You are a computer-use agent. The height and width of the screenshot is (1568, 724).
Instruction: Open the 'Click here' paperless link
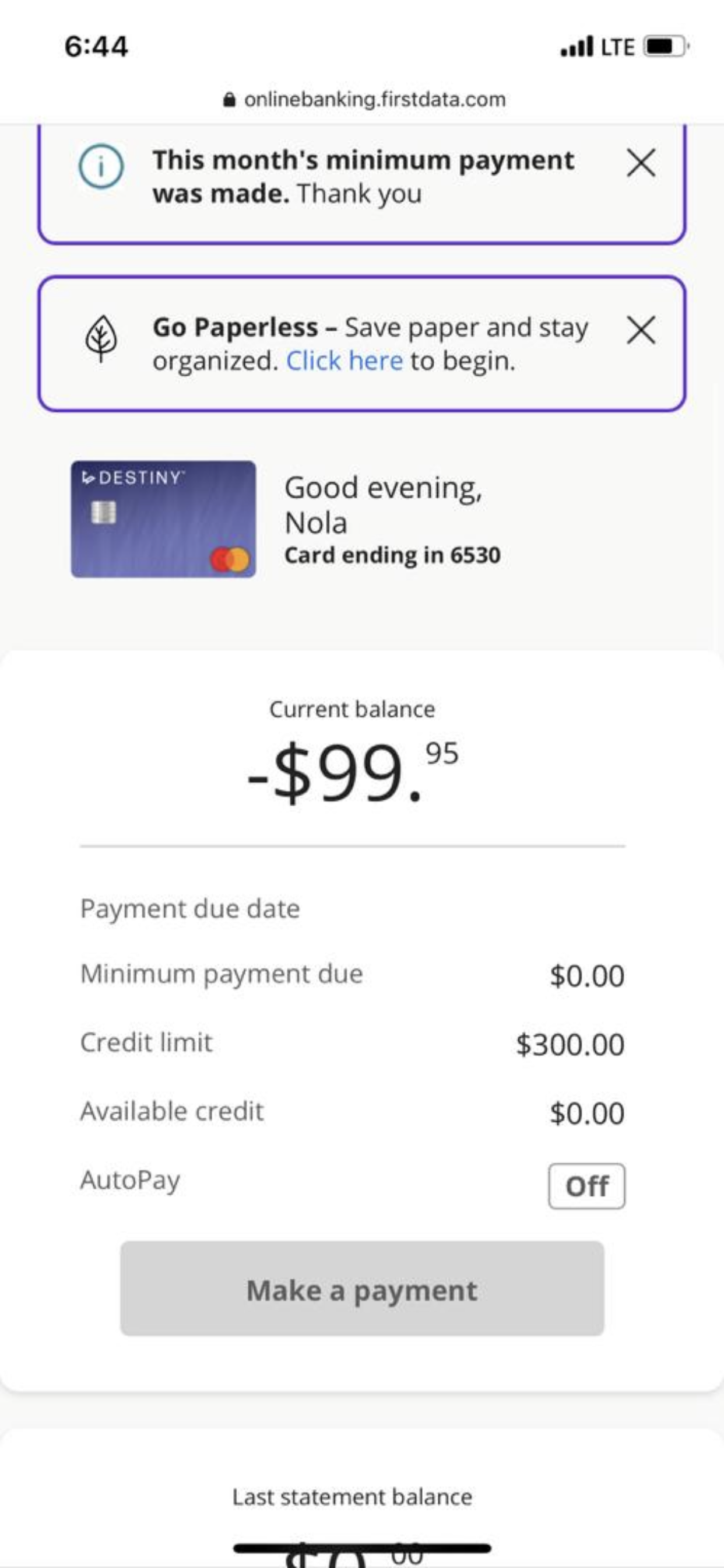pyautogui.click(x=345, y=361)
